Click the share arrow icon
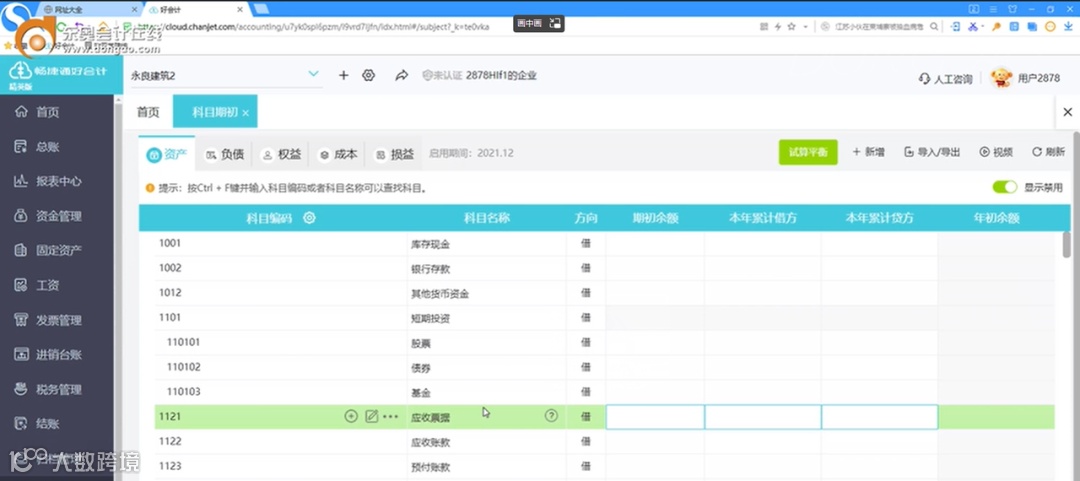This screenshot has width=1080, height=481. tap(402, 75)
